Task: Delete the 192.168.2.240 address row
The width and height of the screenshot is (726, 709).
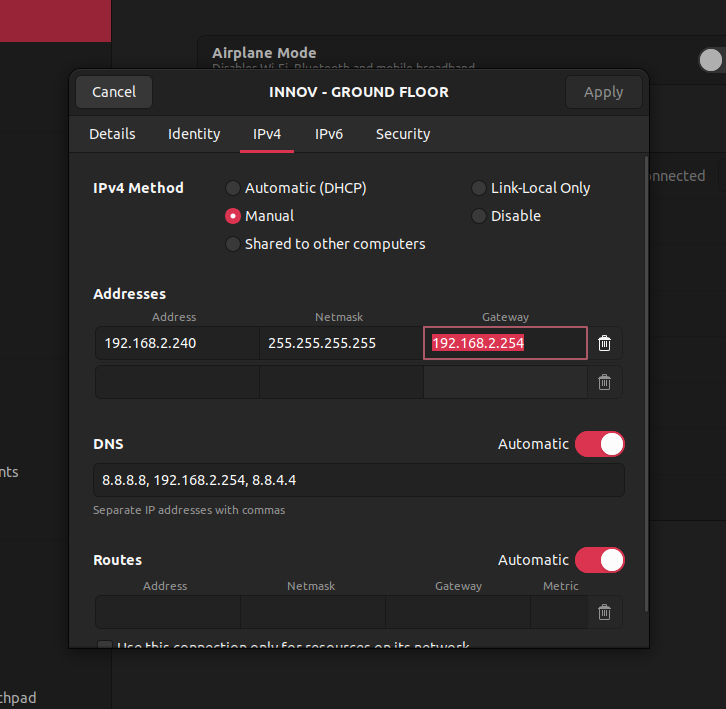Action: (604, 343)
